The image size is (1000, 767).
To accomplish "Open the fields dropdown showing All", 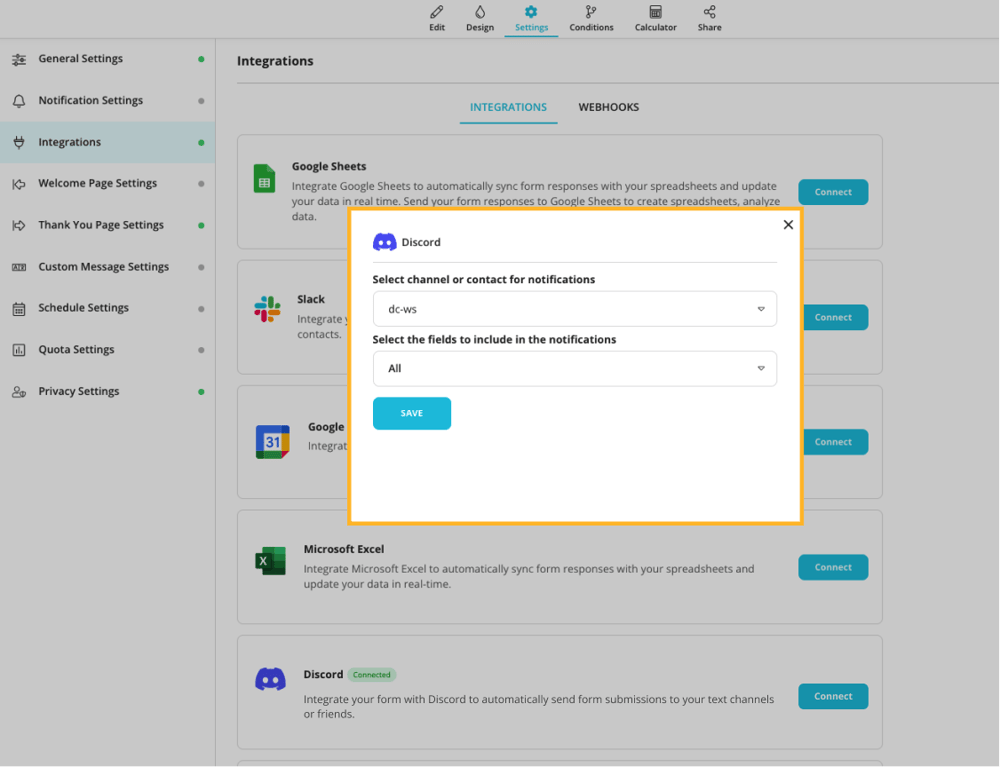I will tap(574, 368).
